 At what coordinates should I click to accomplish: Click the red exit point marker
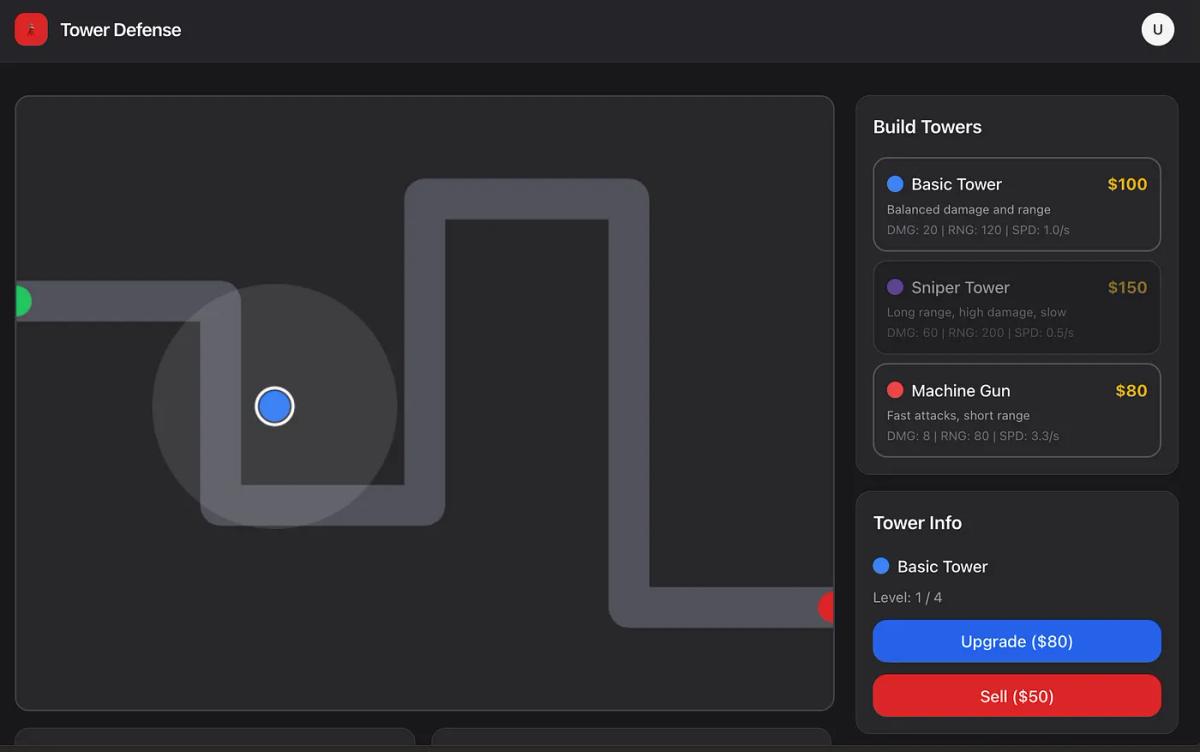tap(826, 607)
